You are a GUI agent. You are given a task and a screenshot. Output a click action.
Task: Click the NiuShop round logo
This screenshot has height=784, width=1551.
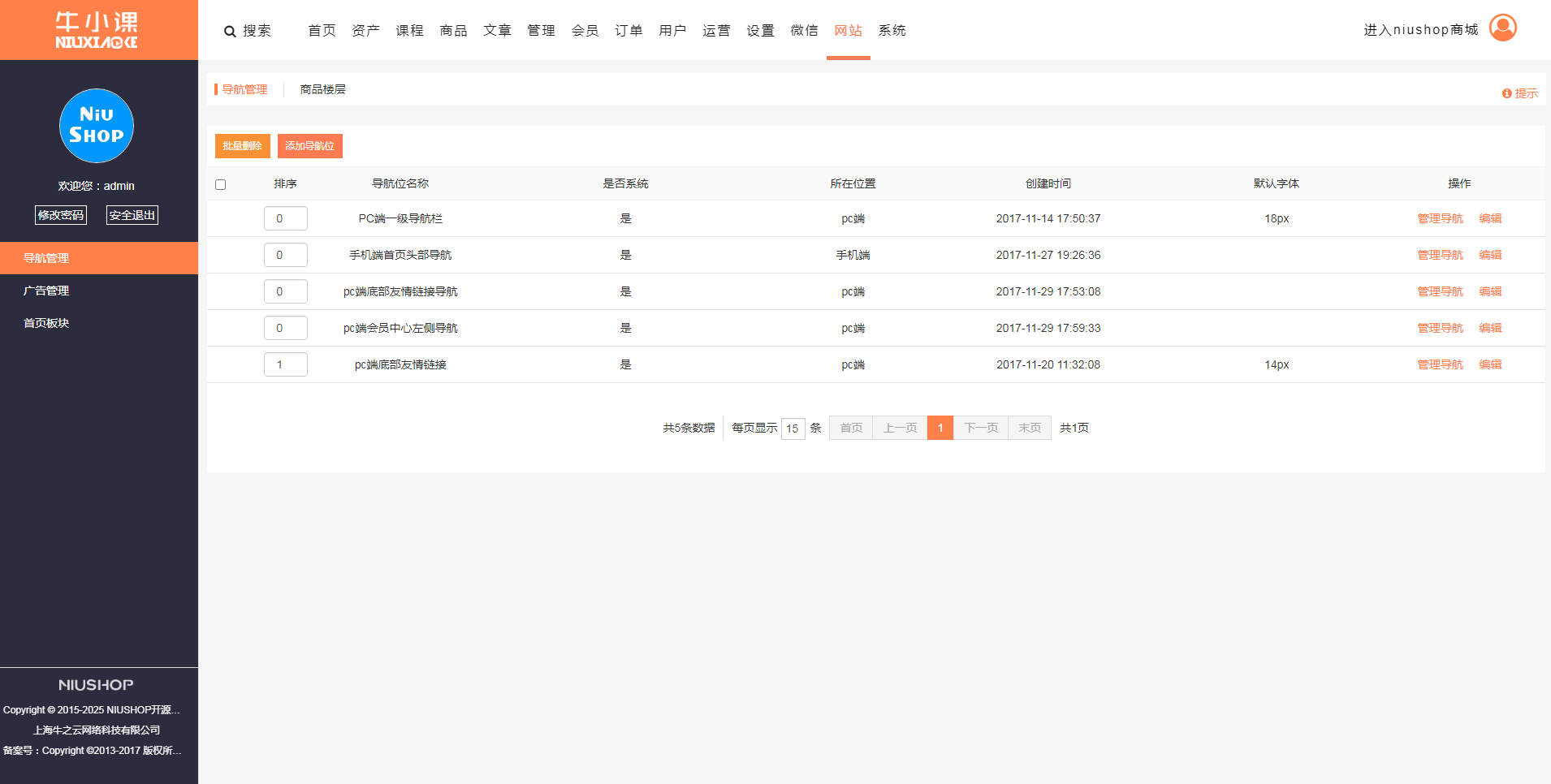pyautogui.click(x=97, y=126)
